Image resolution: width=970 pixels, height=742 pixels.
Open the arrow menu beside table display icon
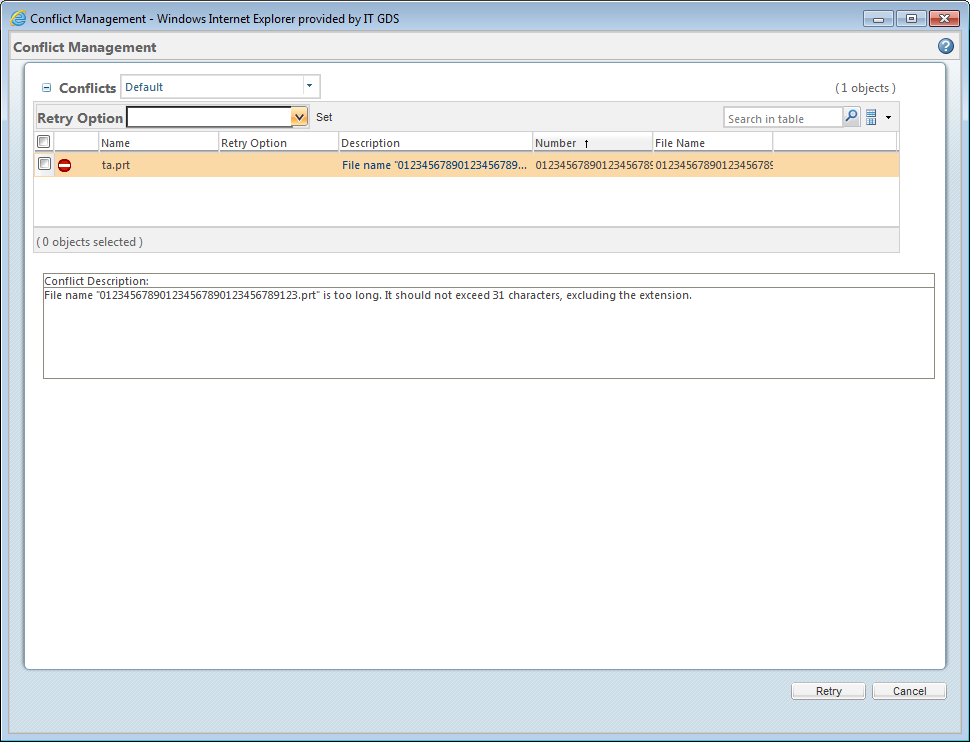pos(887,117)
